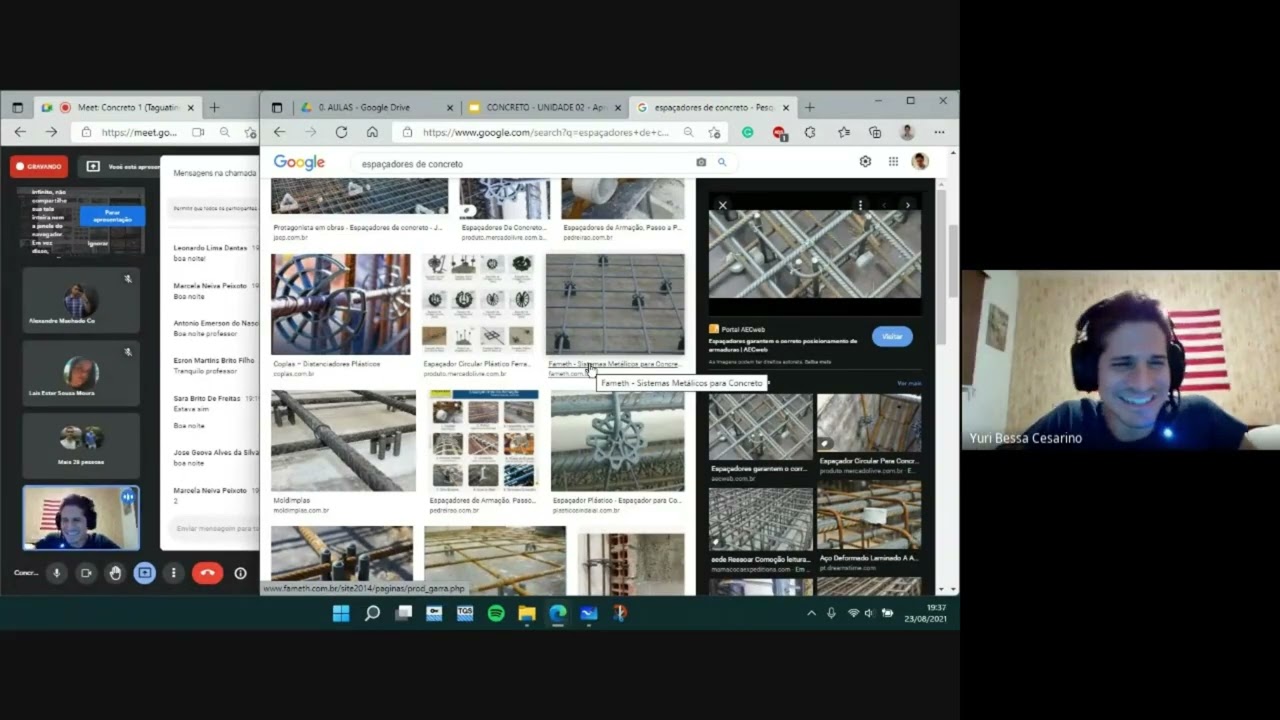1280x720 pixels.
Task: Click the red hang-up call button
Action: point(207,573)
